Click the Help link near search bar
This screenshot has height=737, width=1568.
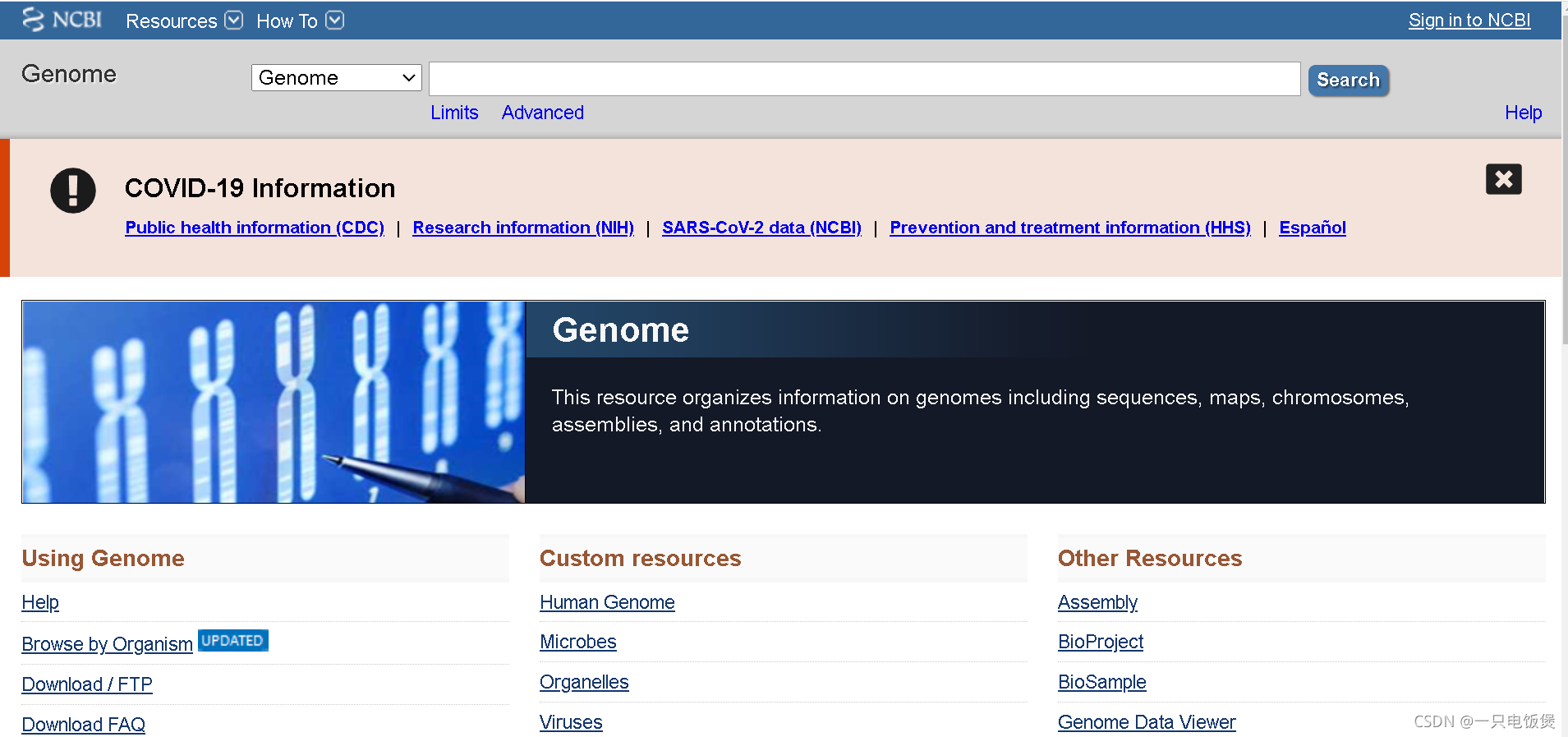[x=1523, y=113]
